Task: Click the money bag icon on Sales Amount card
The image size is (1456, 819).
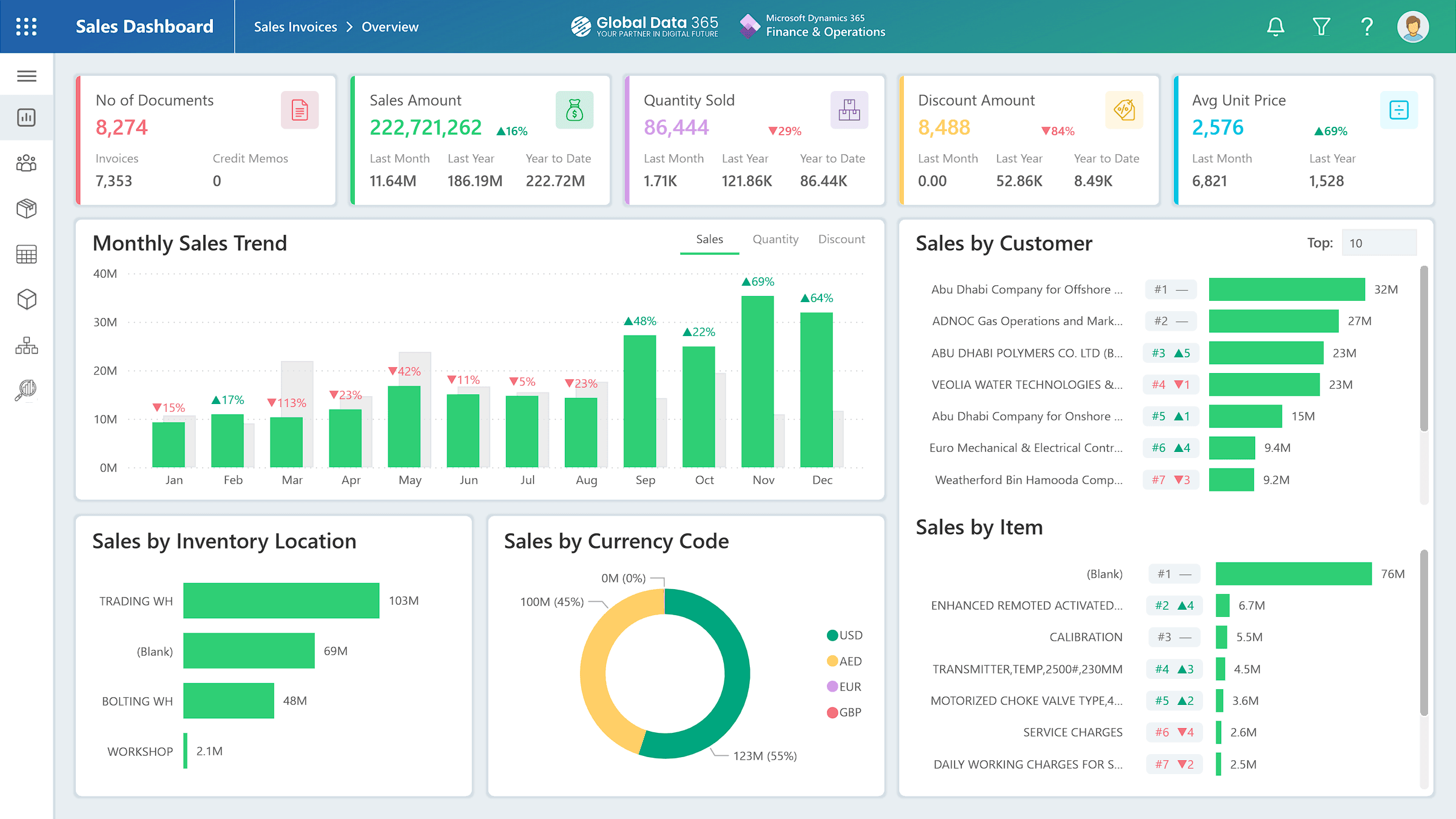Action: coord(574,110)
